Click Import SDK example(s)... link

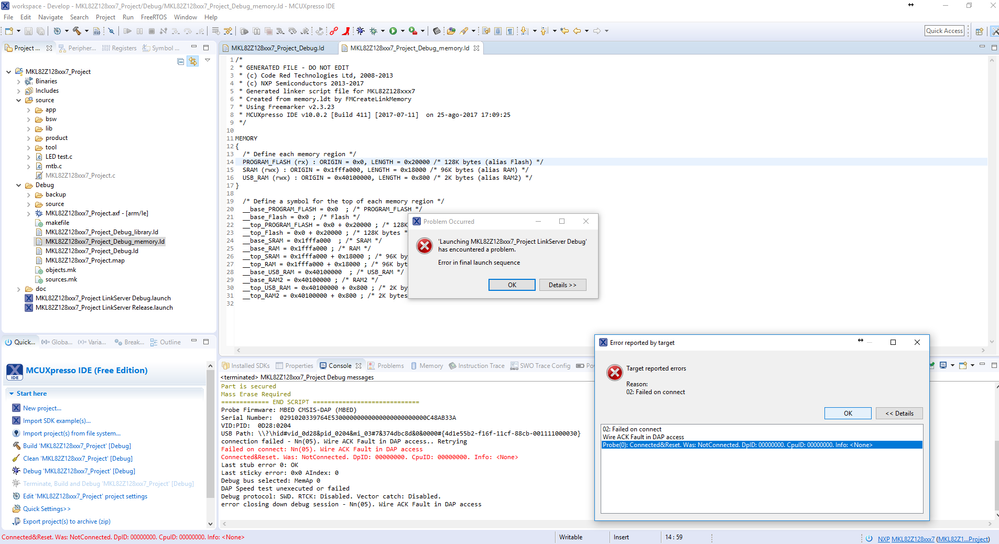click(56, 421)
